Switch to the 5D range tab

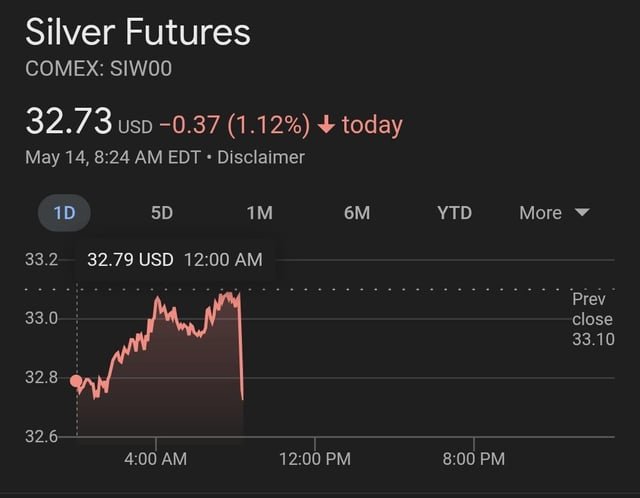coord(161,213)
